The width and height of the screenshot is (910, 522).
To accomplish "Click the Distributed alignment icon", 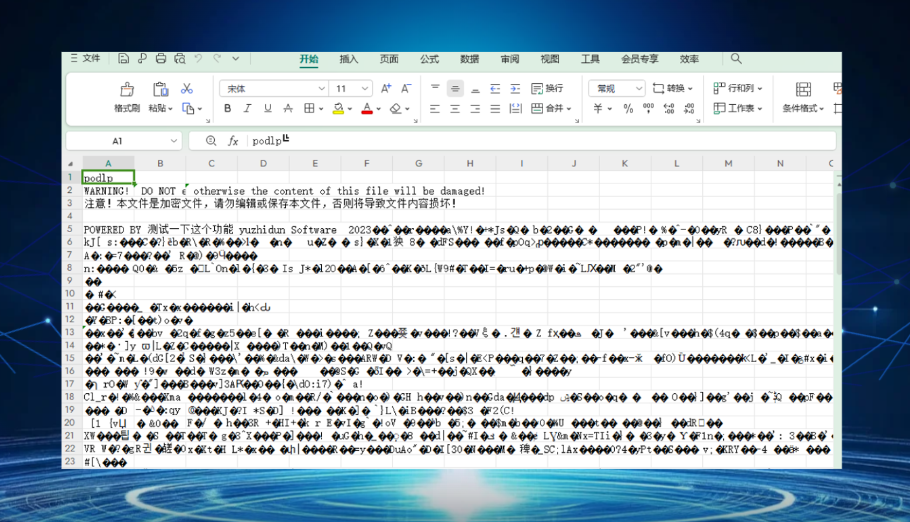I will pos(515,109).
